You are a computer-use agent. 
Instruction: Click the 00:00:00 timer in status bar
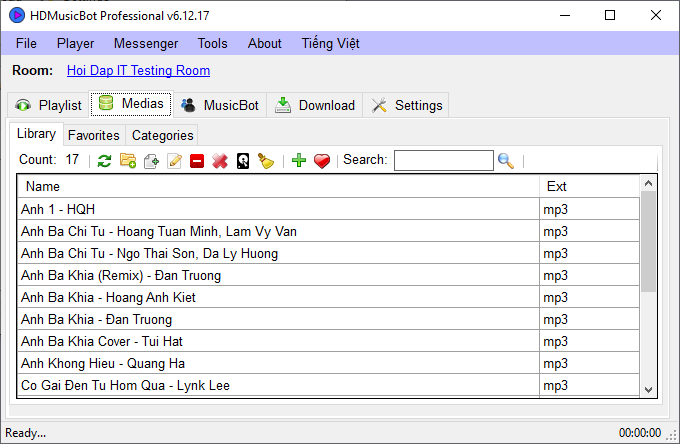(640, 433)
